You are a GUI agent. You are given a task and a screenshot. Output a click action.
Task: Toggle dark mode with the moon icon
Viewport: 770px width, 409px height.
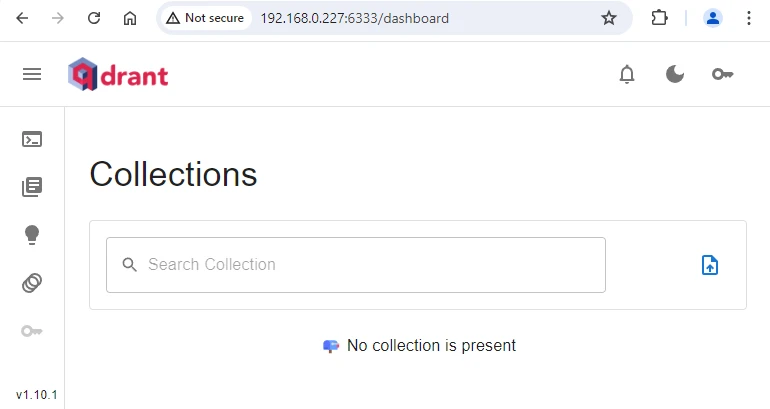675,74
